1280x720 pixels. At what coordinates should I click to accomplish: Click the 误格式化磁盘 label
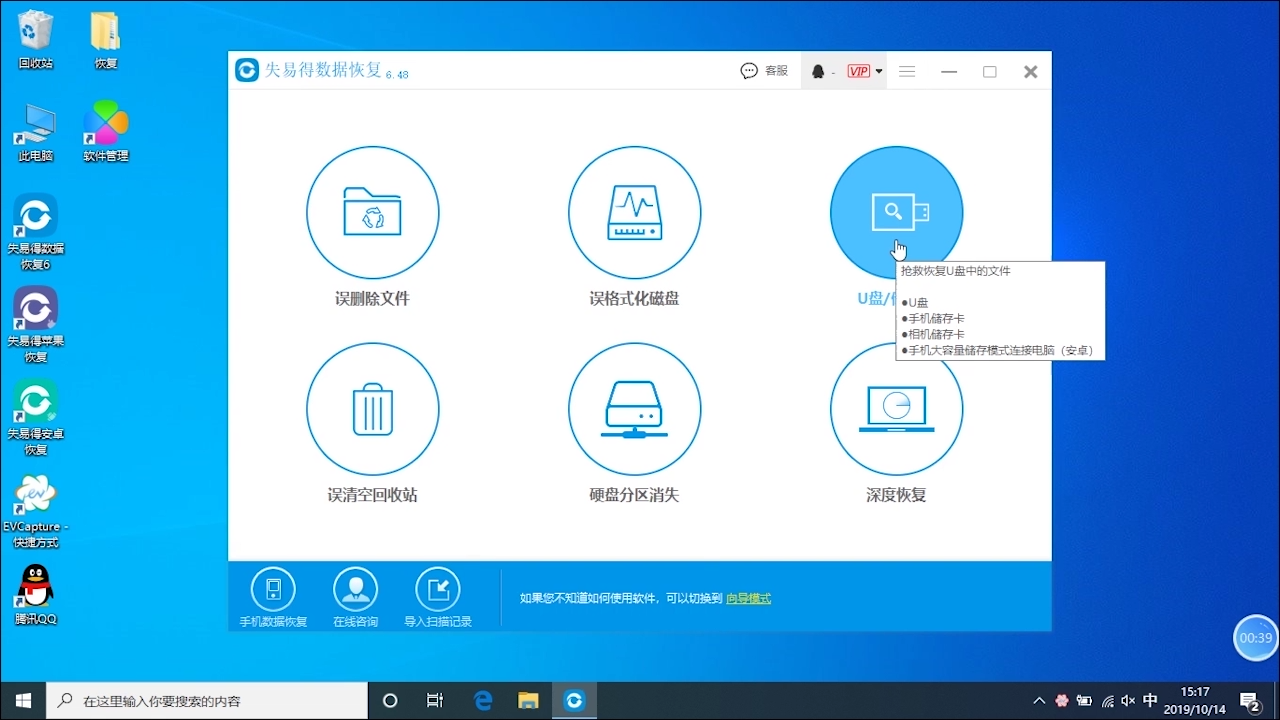click(x=634, y=298)
